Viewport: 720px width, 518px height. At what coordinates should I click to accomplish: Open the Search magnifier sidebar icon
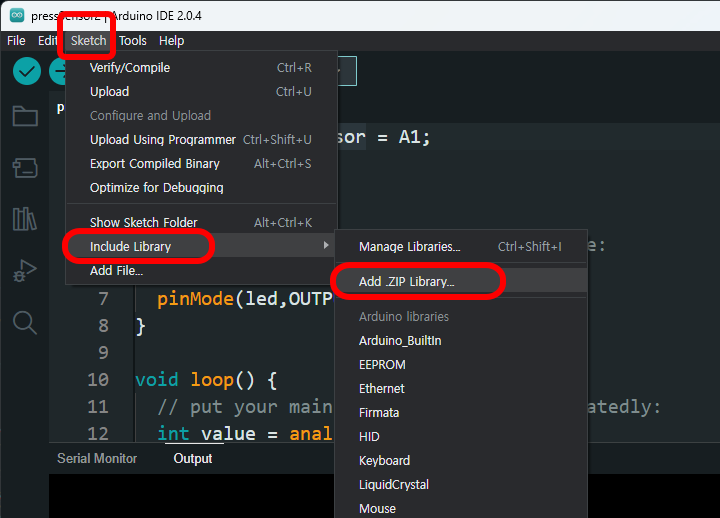(x=25, y=322)
